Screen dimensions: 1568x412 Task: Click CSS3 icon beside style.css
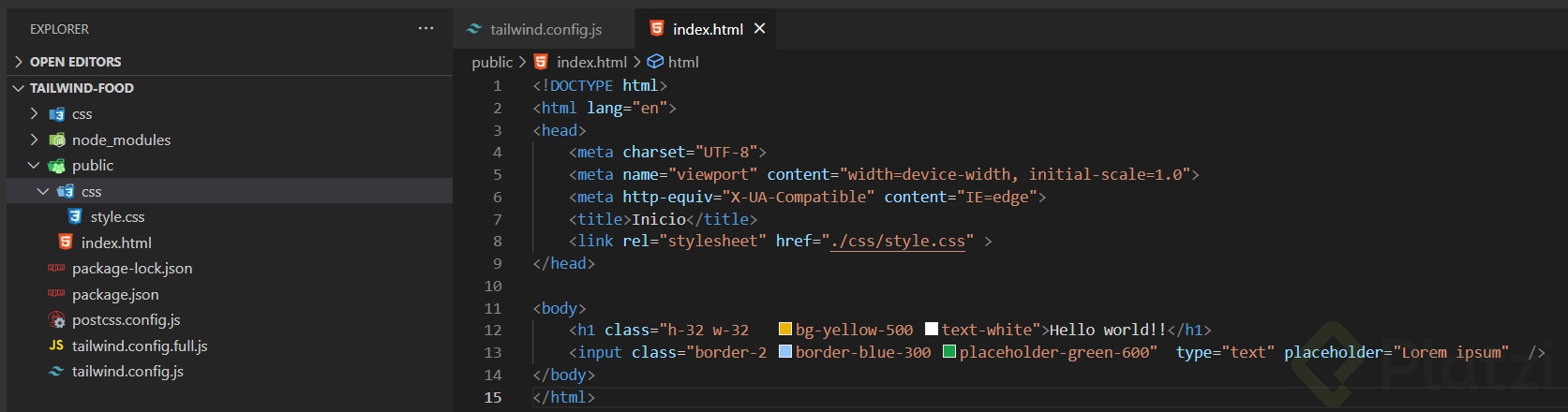click(75, 216)
